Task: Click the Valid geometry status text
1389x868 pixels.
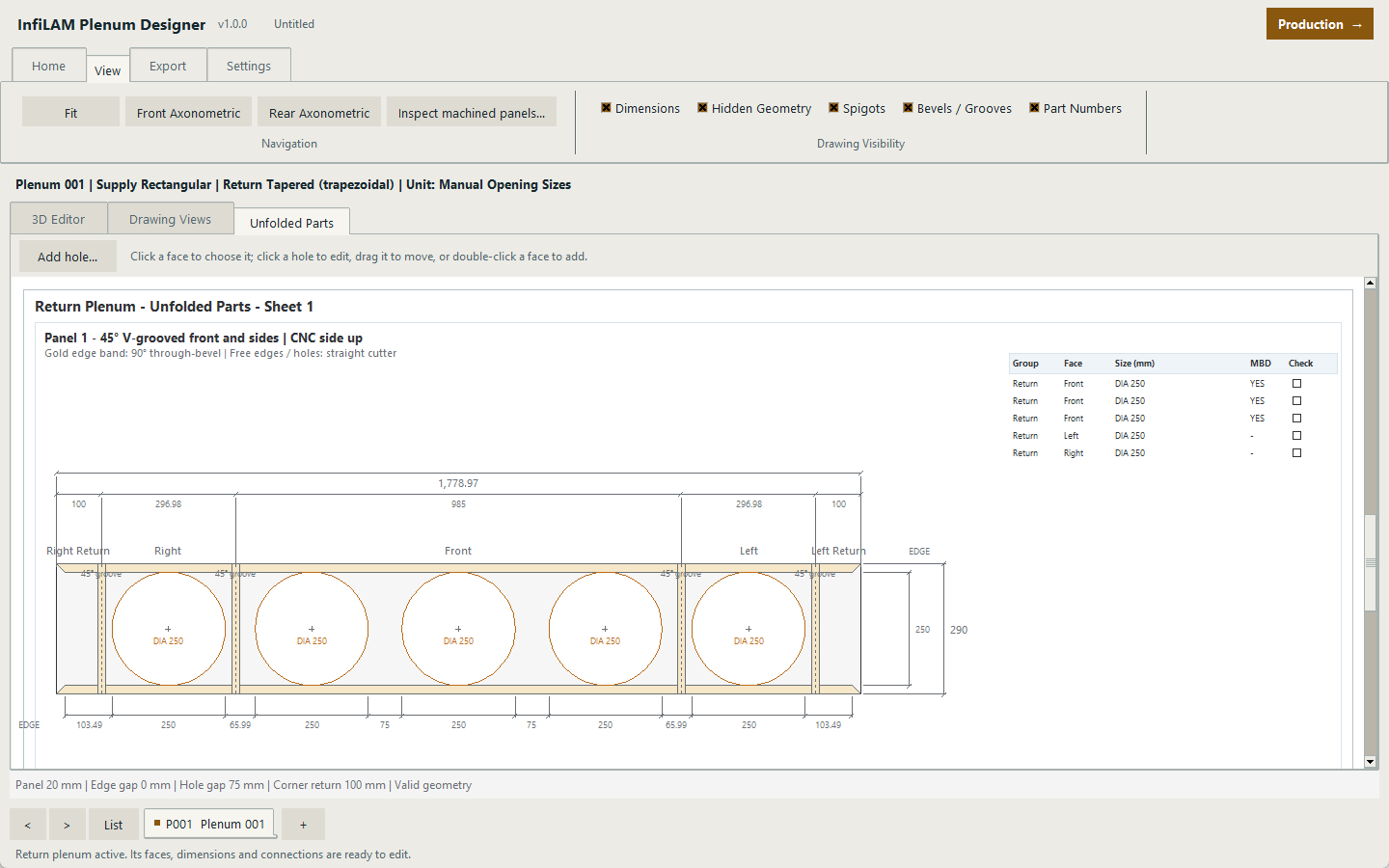Action: (x=433, y=785)
